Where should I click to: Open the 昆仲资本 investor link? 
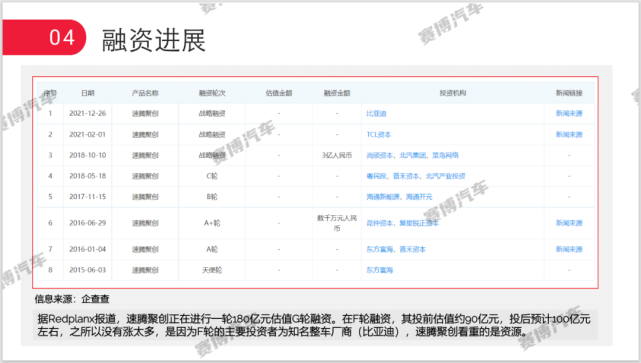coord(380,223)
